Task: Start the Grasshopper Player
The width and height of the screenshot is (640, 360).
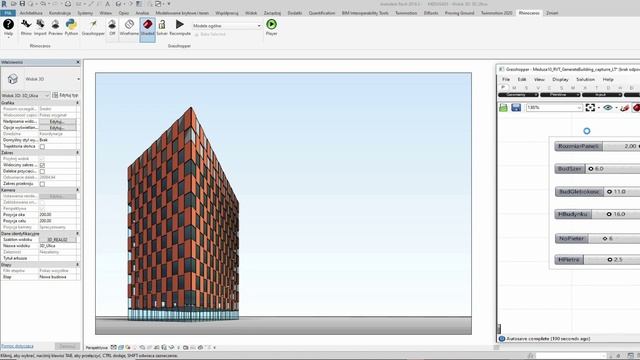Action: click(x=271, y=27)
